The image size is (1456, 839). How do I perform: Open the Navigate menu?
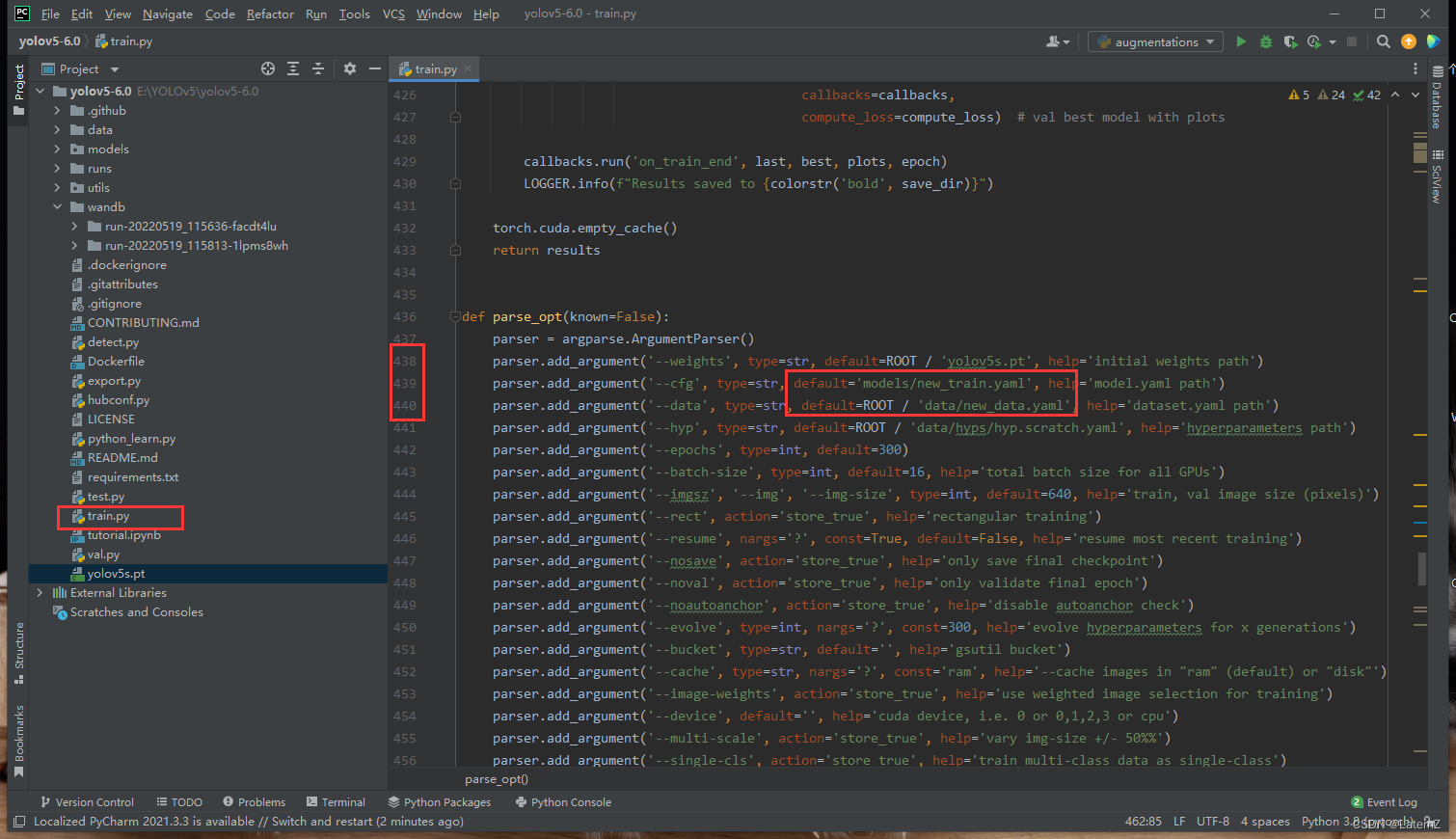[x=168, y=14]
